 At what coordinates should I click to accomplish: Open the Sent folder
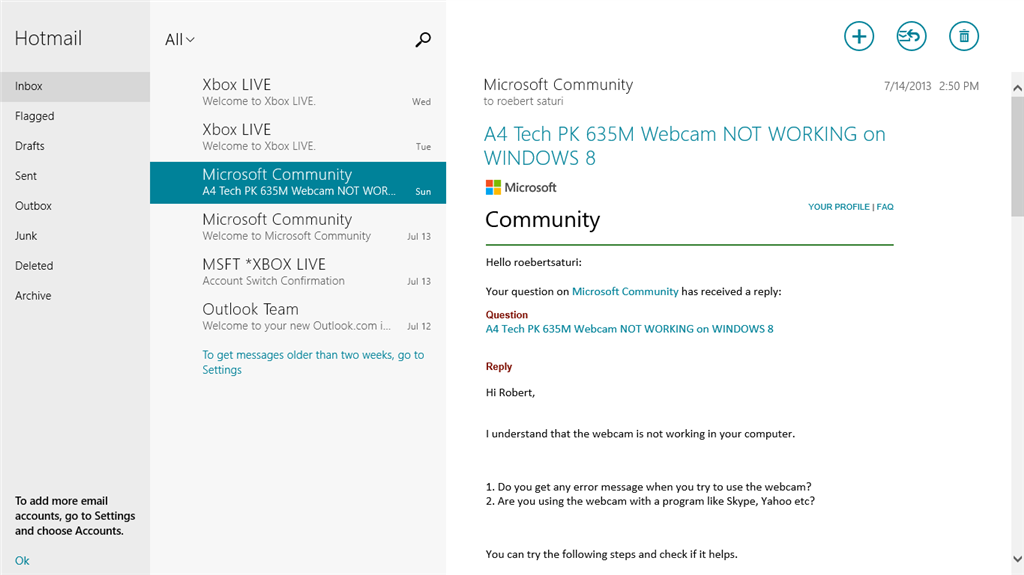click(75, 176)
